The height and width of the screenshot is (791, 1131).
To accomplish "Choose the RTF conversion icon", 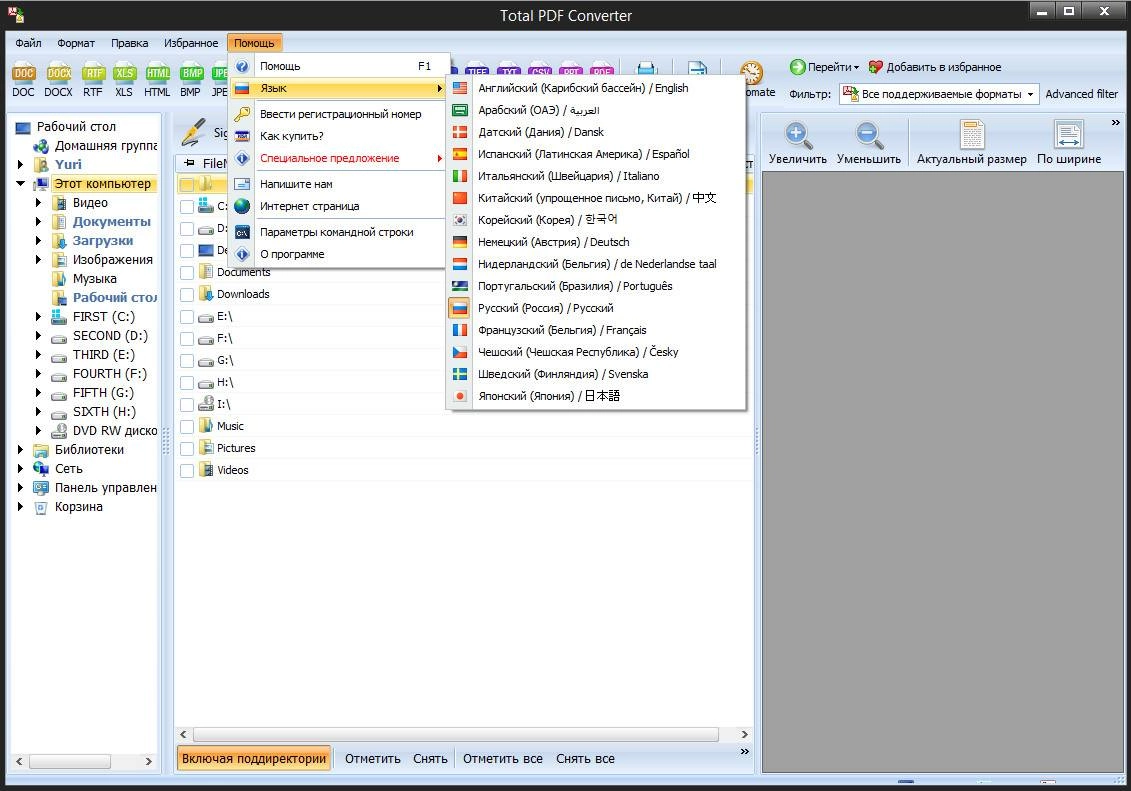I will (x=92, y=74).
